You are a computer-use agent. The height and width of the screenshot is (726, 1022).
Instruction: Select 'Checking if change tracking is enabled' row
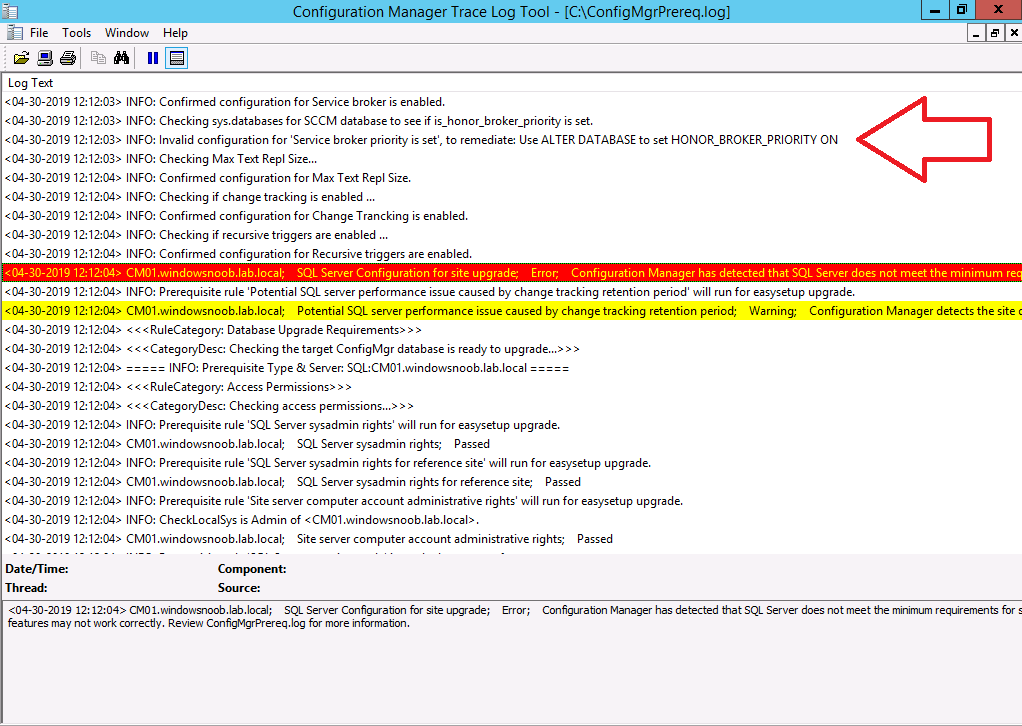tap(512, 197)
